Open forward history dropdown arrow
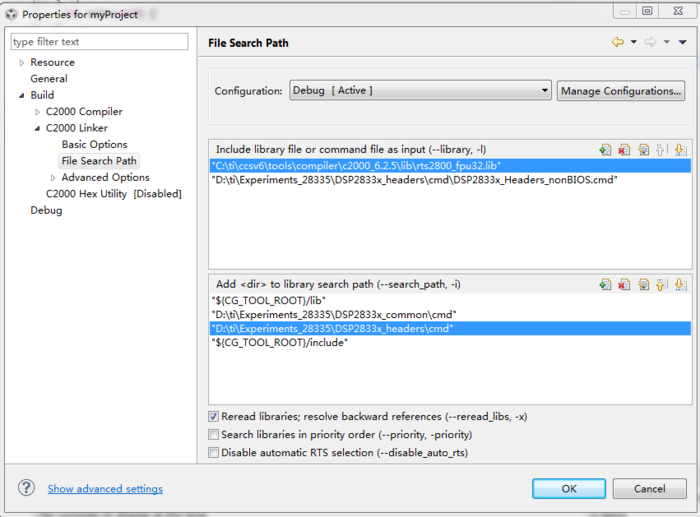 point(667,42)
